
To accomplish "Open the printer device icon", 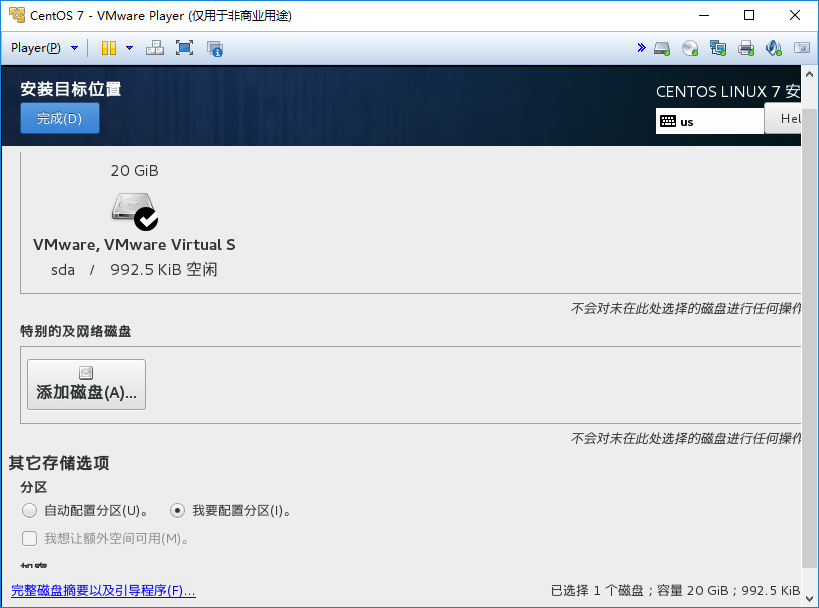I will click(x=746, y=49).
